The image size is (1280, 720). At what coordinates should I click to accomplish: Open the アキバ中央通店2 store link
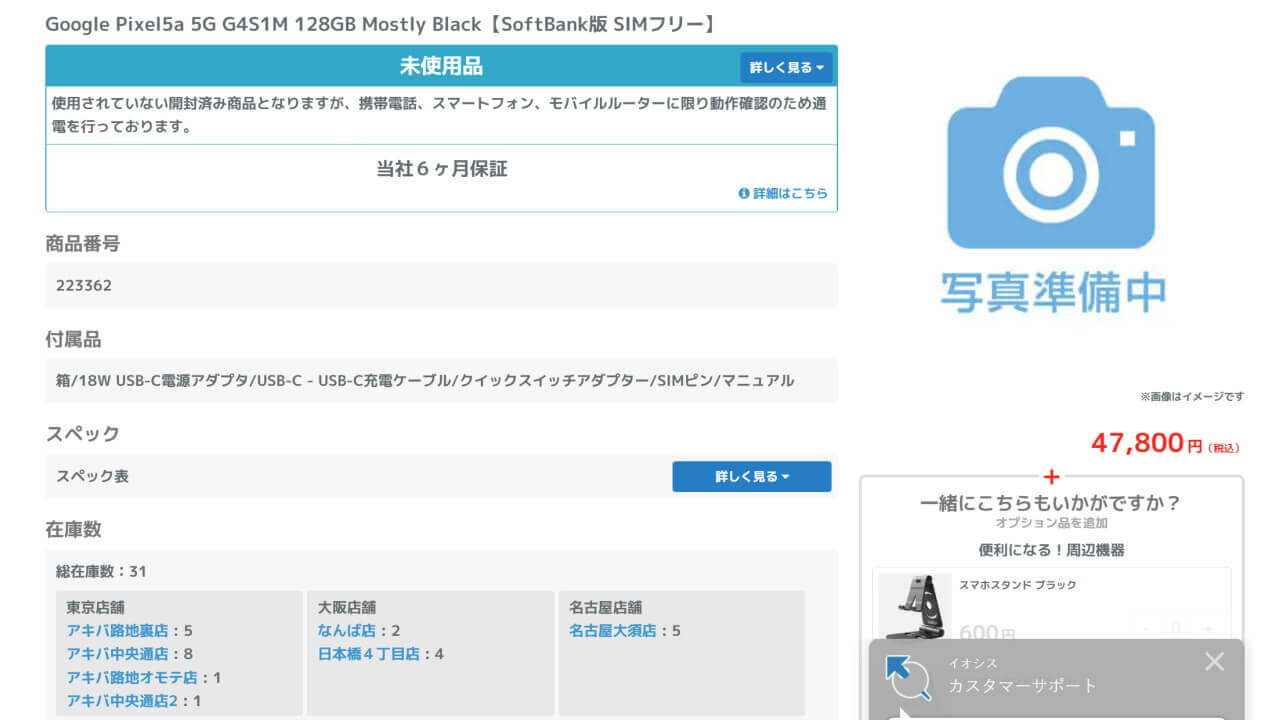point(123,701)
